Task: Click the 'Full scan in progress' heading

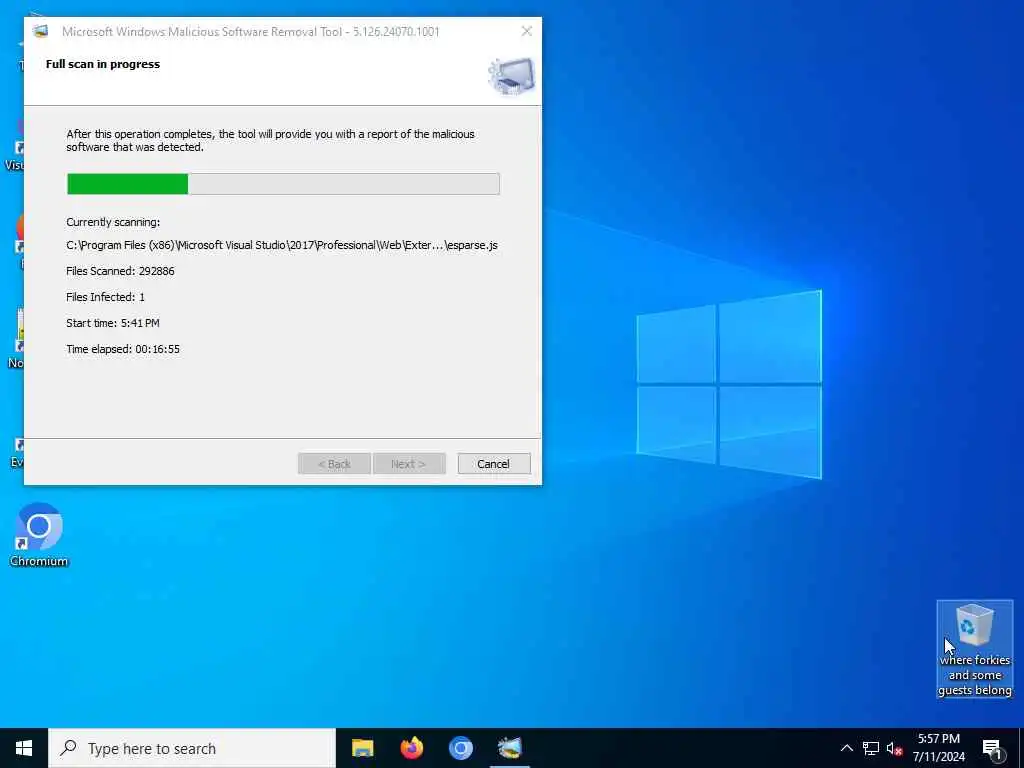Action: click(103, 64)
